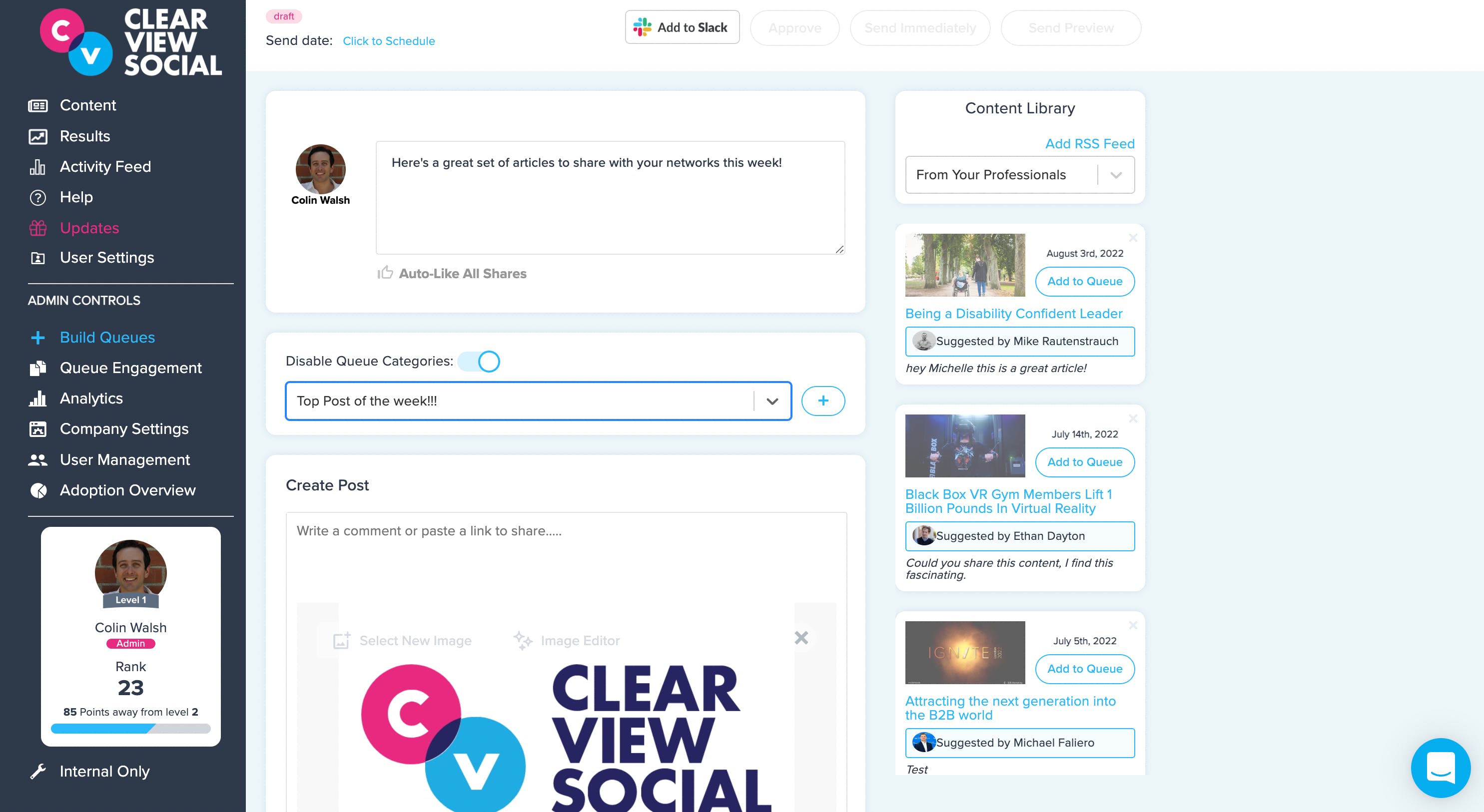
Task: Toggle Disable Queue Categories switch
Action: pyautogui.click(x=479, y=361)
